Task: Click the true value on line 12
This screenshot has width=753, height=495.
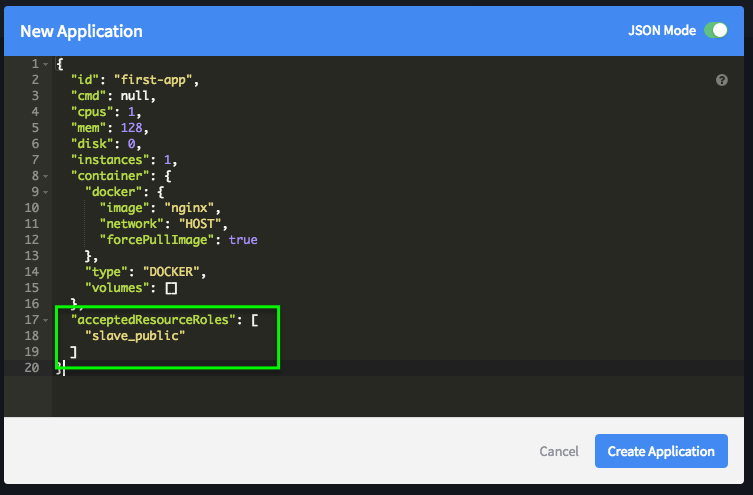Action: click(243, 240)
